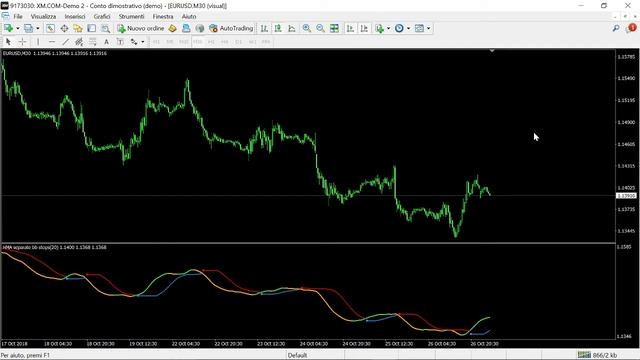Click the Per aiuto, premi F1 status text
Image resolution: width=640 pixels, height=360 pixels.
coord(25,355)
